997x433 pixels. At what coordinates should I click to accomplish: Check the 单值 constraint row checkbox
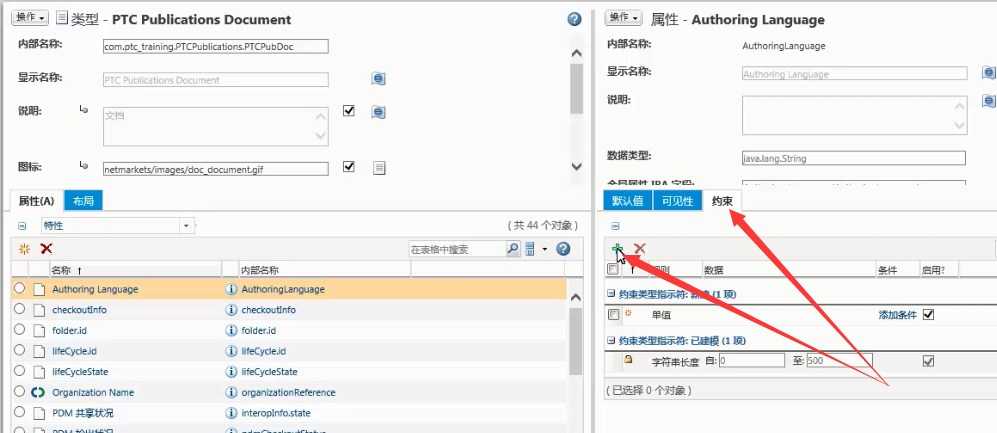click(613, 314)
